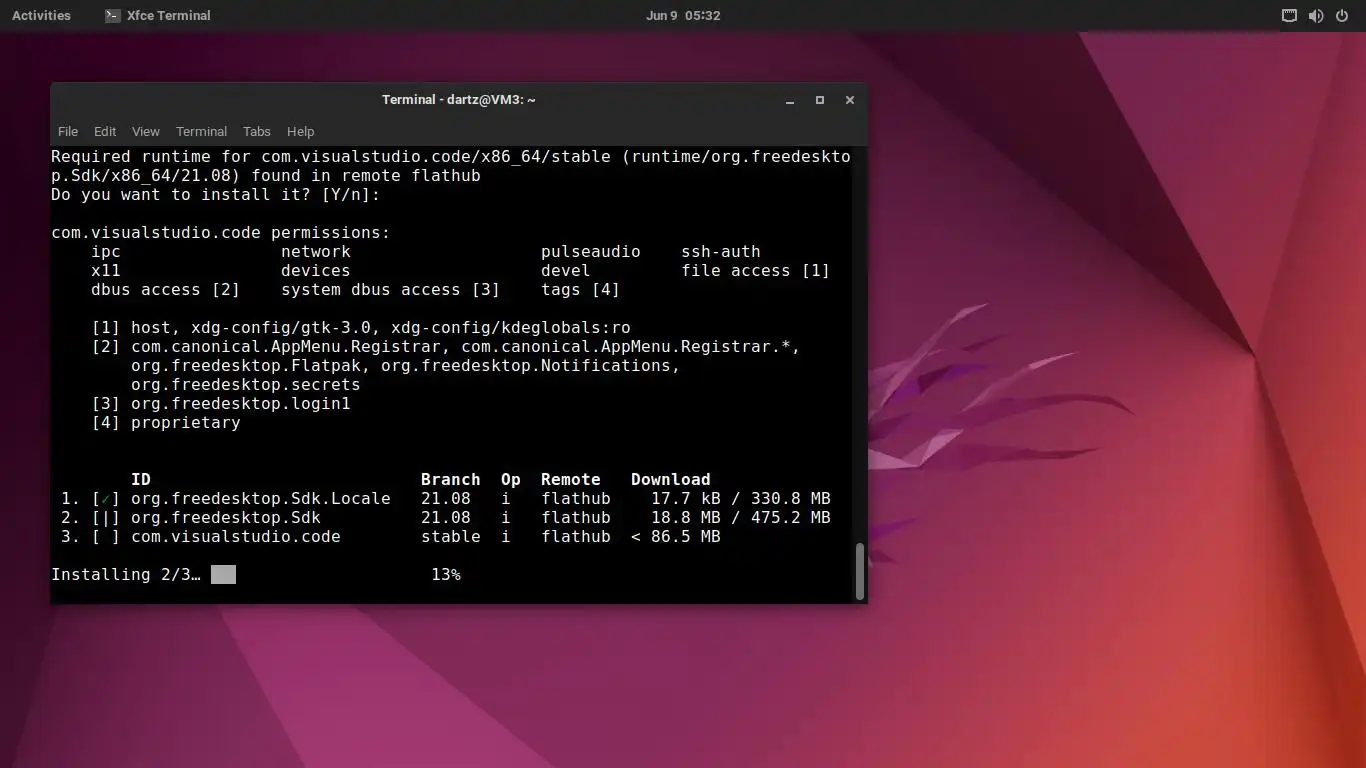Click the '[3] org.freedesktop.login1' line
Screen dimensions: 1366x768
pyautogui.click(x=221, y=403)
